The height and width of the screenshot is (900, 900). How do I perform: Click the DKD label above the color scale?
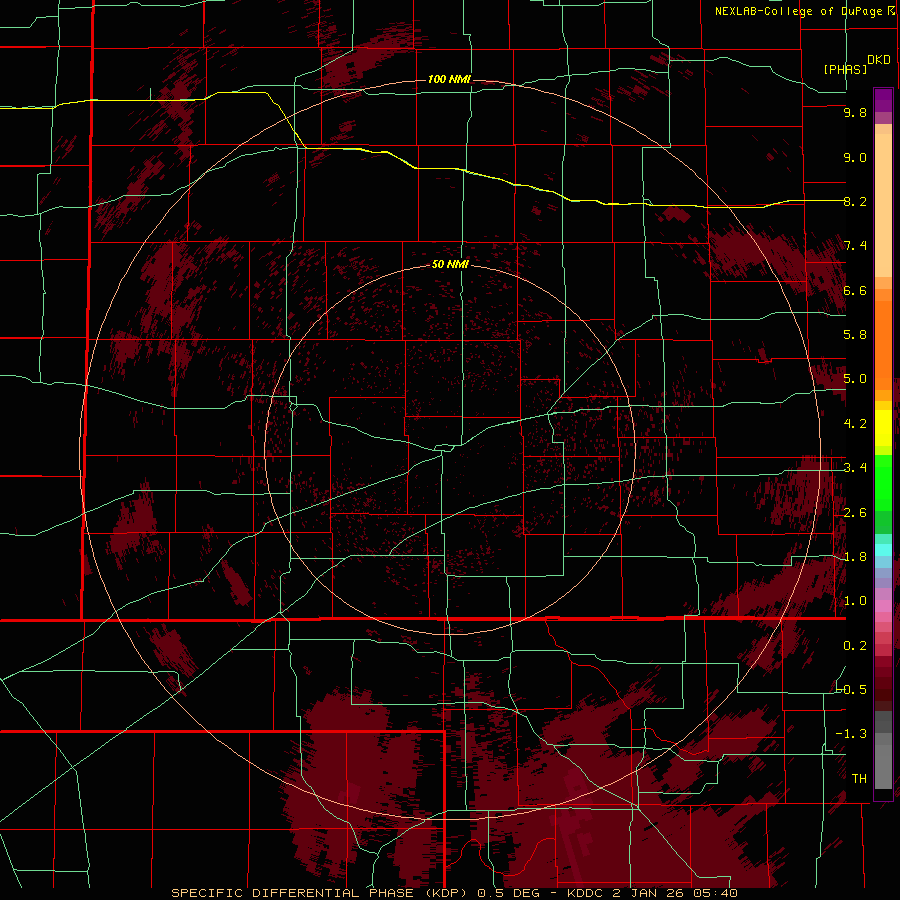click(x=878, y=60)
